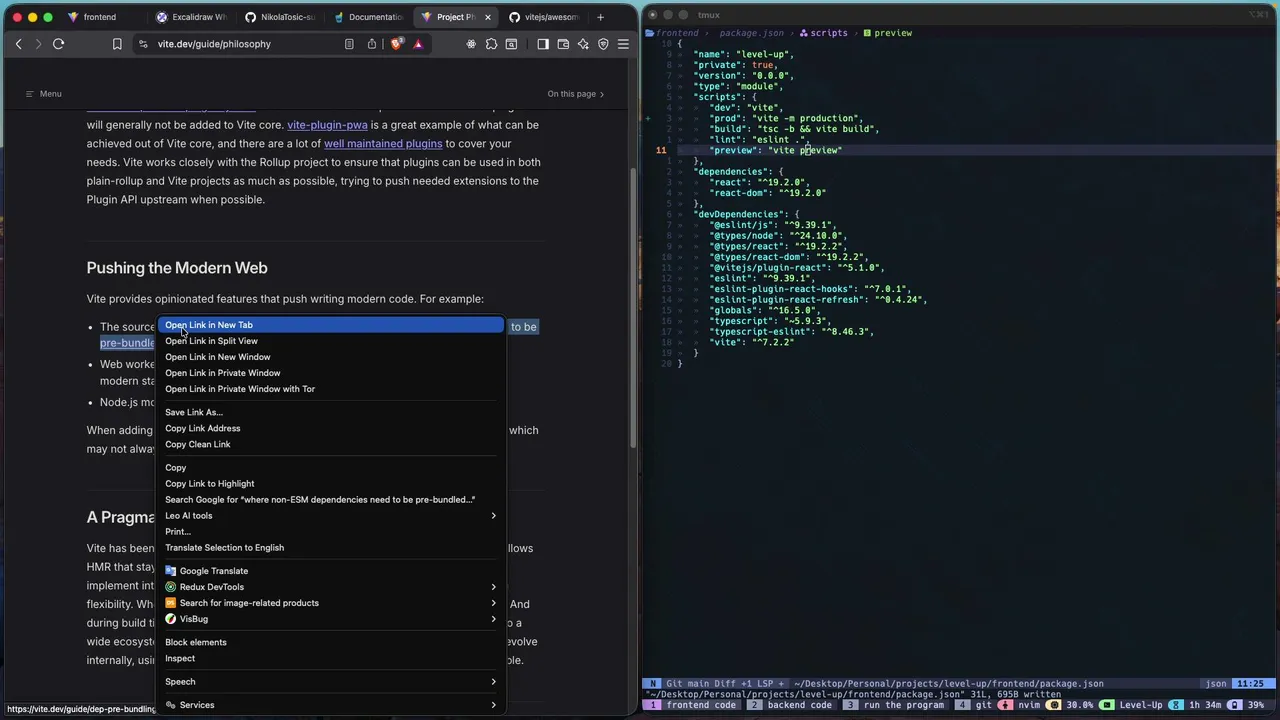Viewport: 1280px width, 720px height.
Task: Toggle the browser sidebar panel icon
Action: [x=543, y=44]
